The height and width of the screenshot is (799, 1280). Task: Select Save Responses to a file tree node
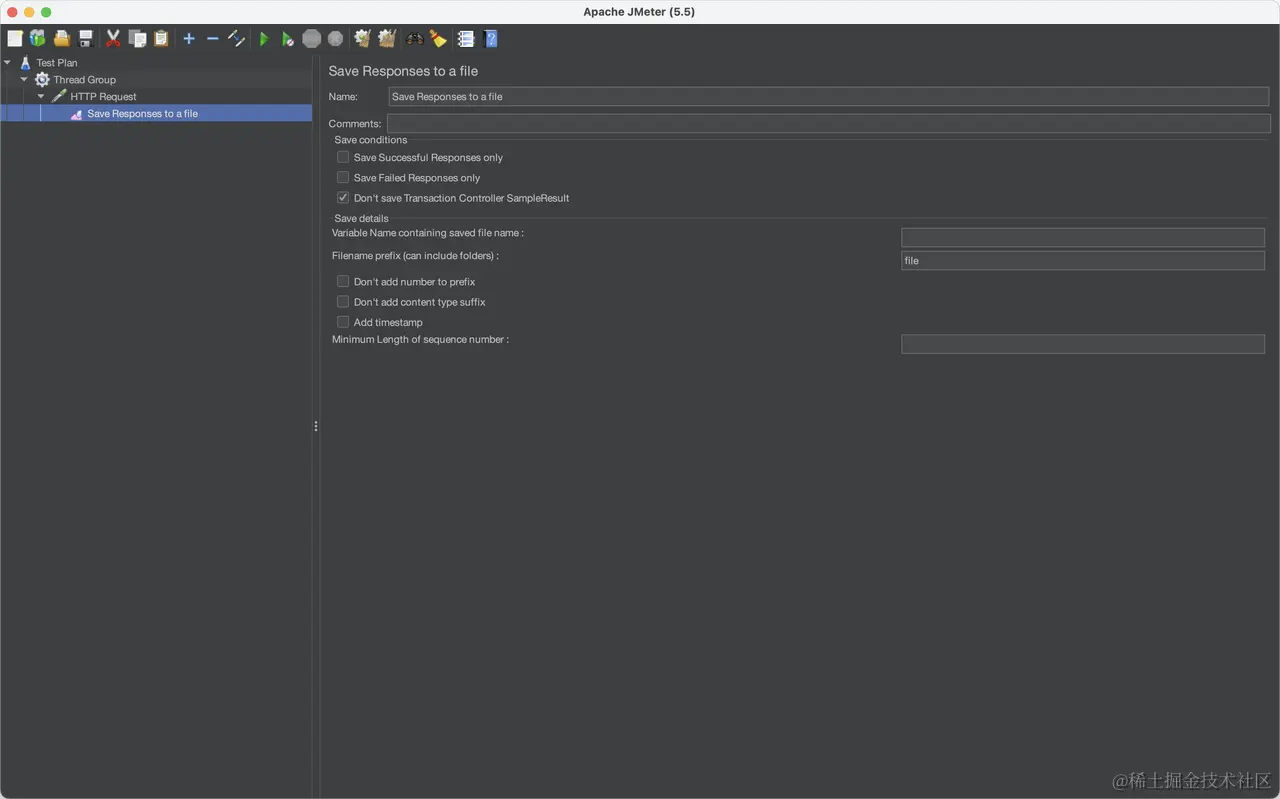[x=142, y=114]
